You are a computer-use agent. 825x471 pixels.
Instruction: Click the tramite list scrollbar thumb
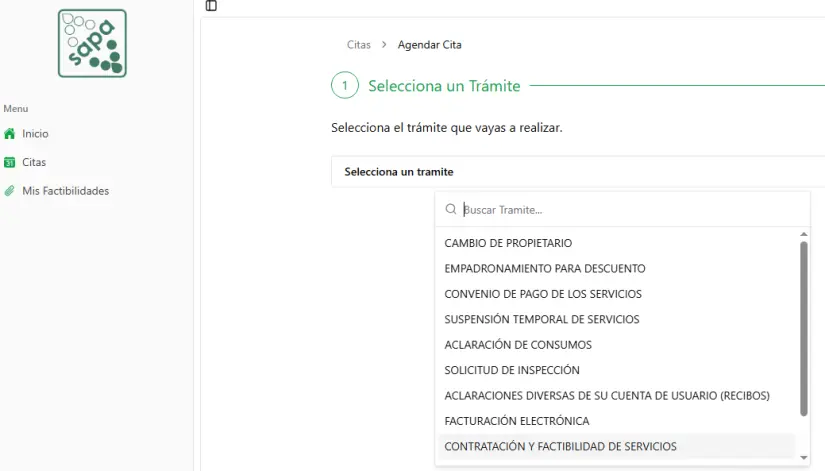point(803,329)
